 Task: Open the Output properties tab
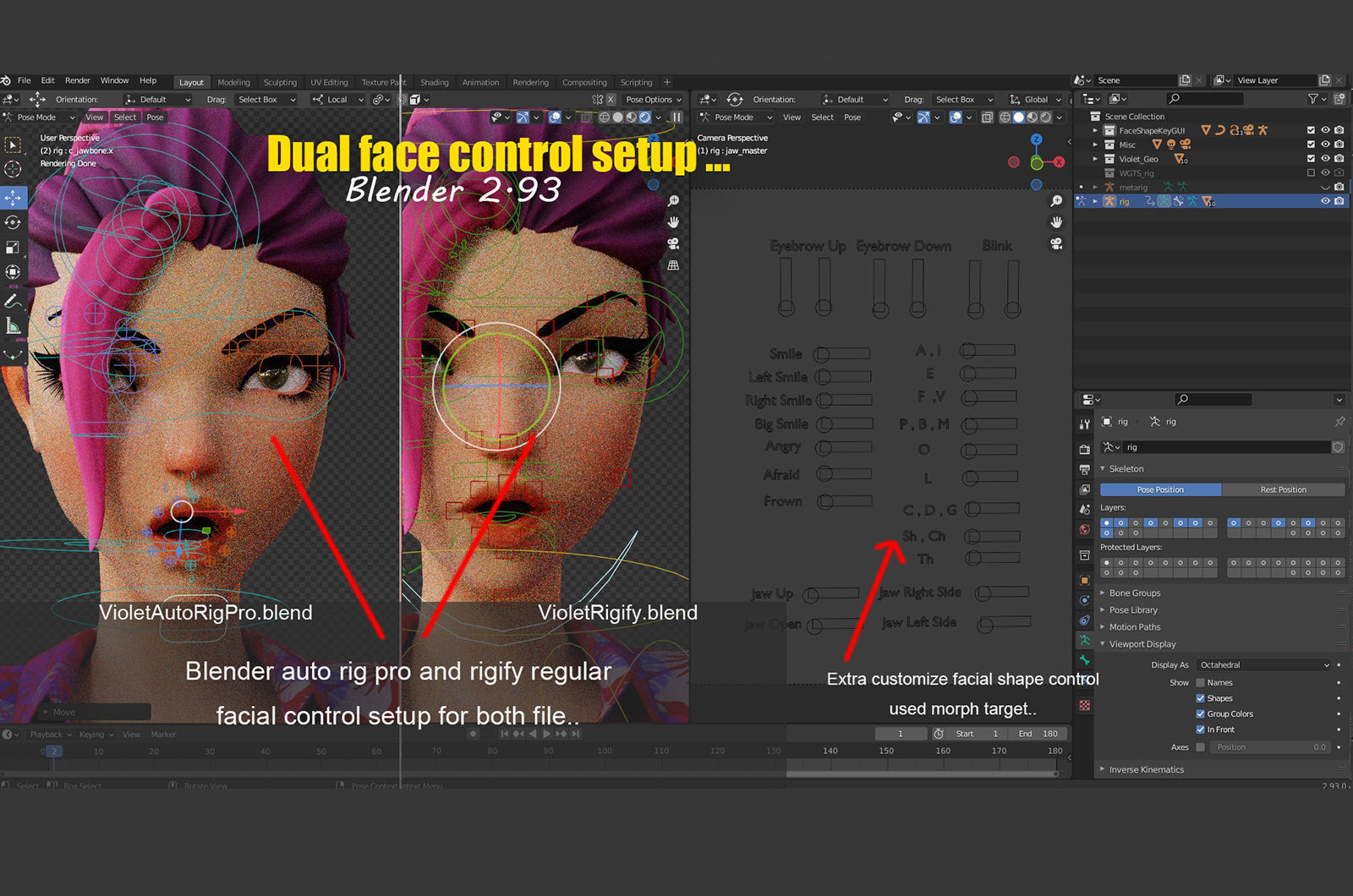tap(1084, 469)
